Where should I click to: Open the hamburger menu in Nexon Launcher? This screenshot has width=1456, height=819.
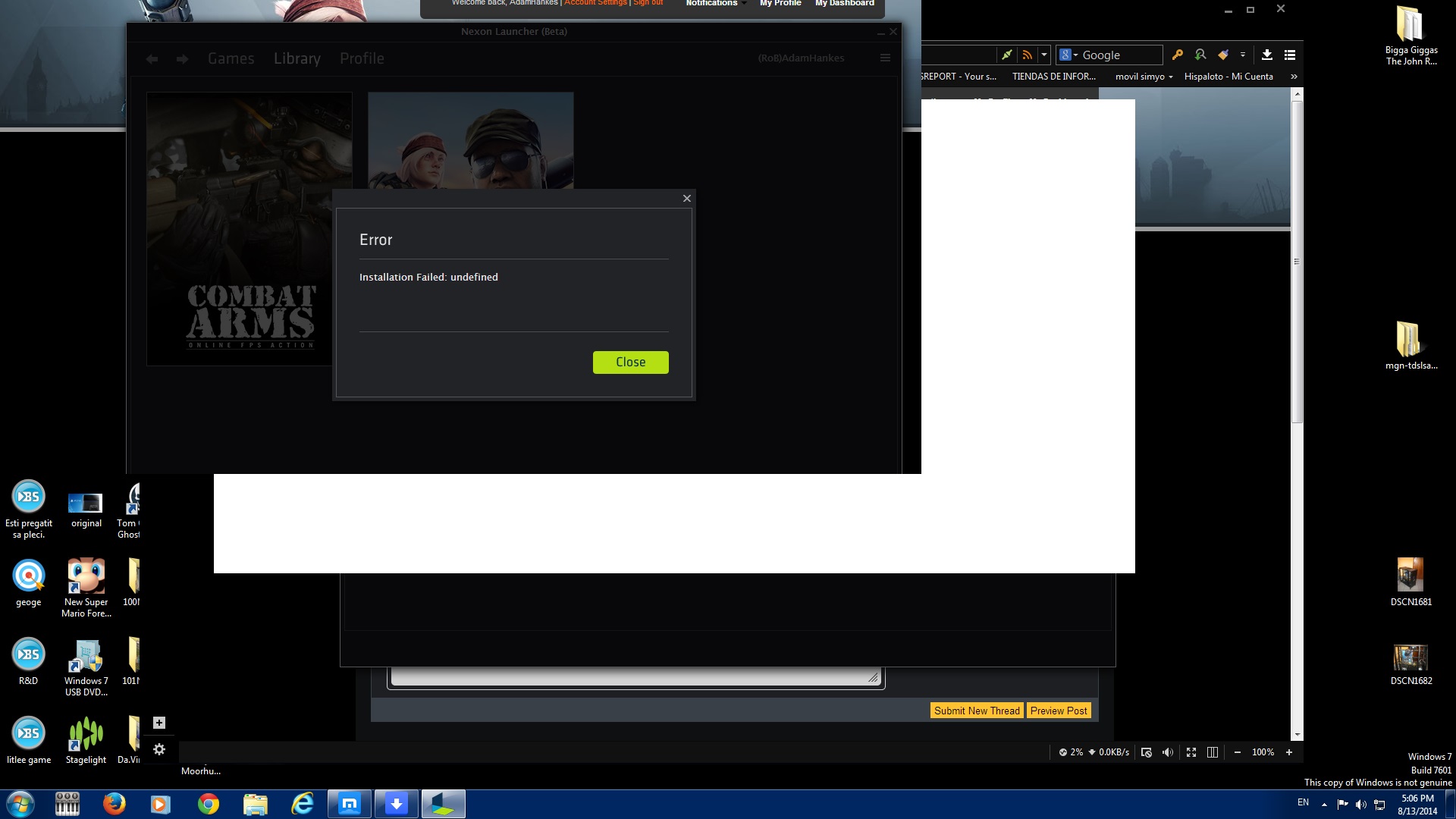tap(885, 58)
